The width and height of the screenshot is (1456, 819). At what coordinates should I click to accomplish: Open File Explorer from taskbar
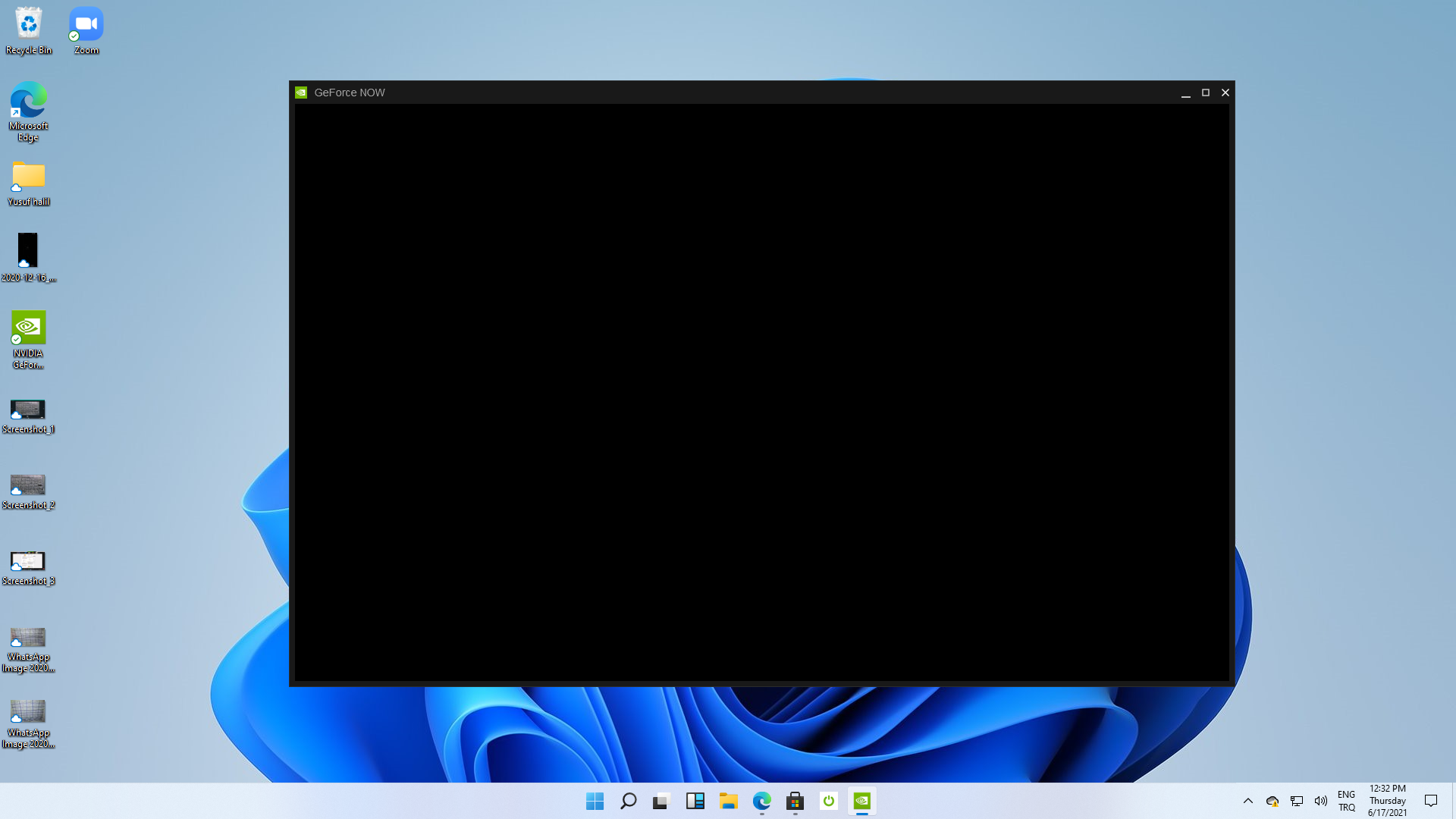point(729,801)
